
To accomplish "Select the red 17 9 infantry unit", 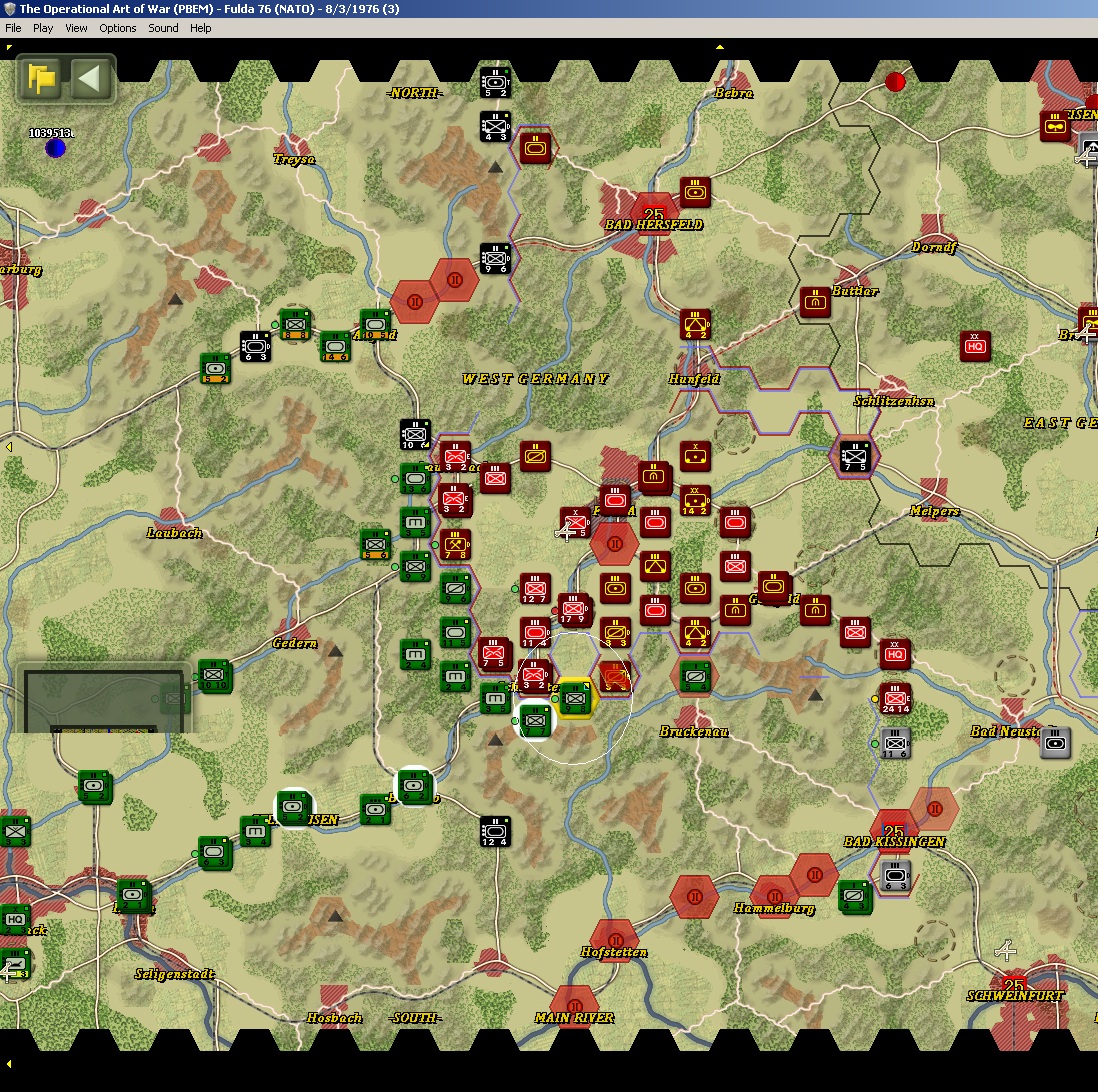I will coord(575,609).
